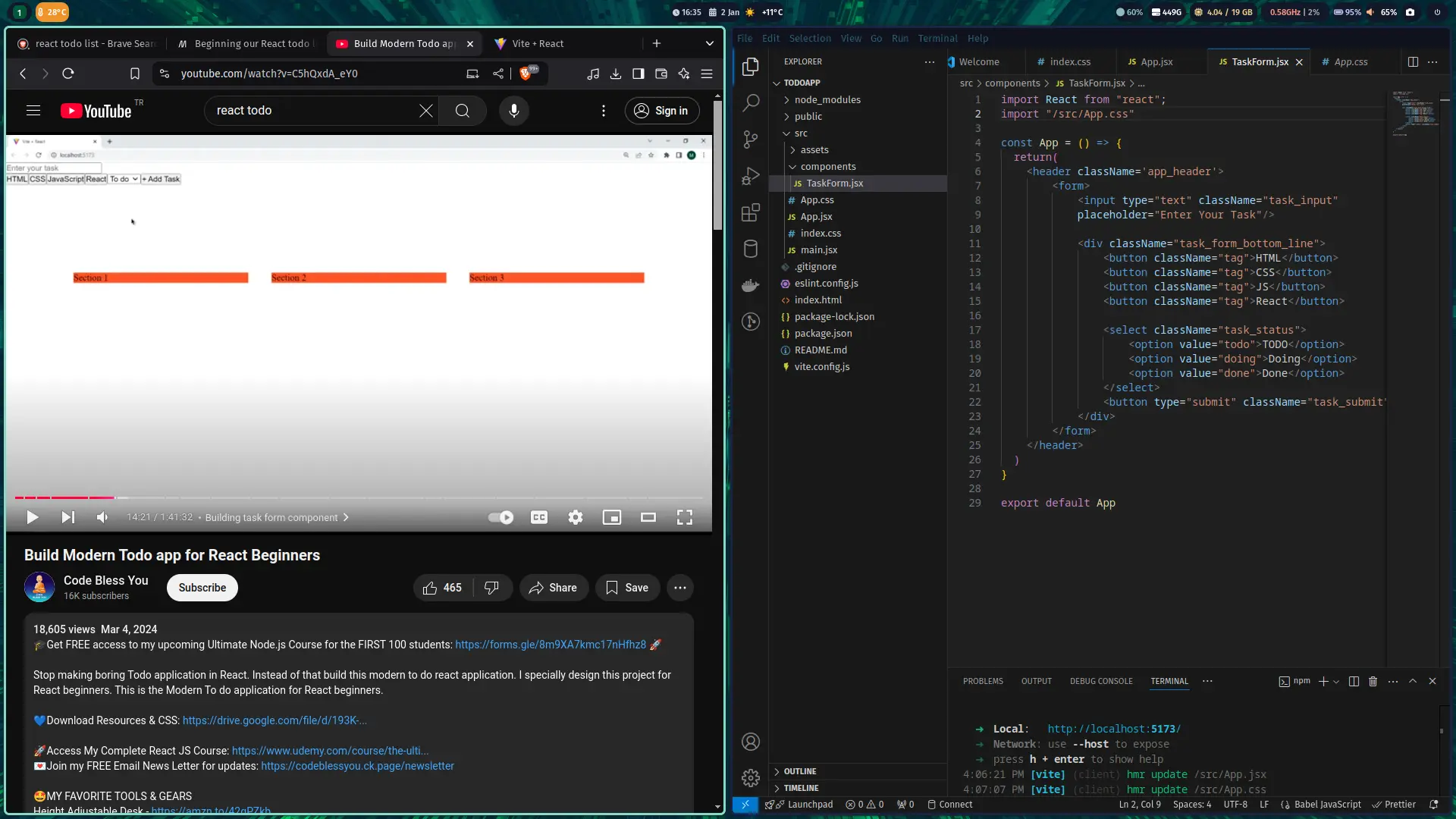The width and height of the screenshot is (1456, 819).
Task: Open Source Control view in VS Code
Action: click(751, 139)
